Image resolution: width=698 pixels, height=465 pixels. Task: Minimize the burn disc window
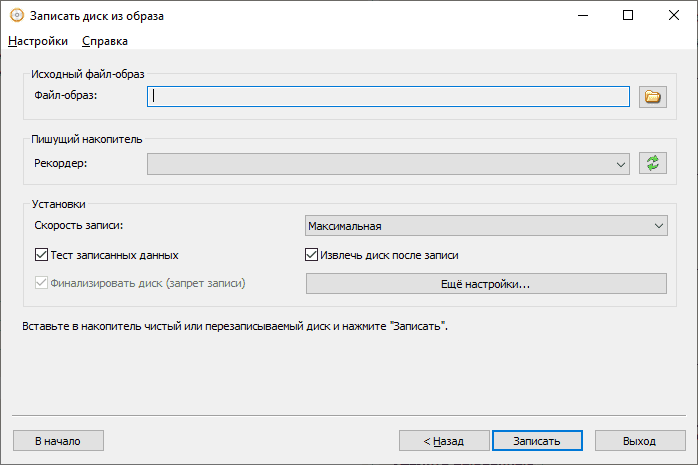582,16
